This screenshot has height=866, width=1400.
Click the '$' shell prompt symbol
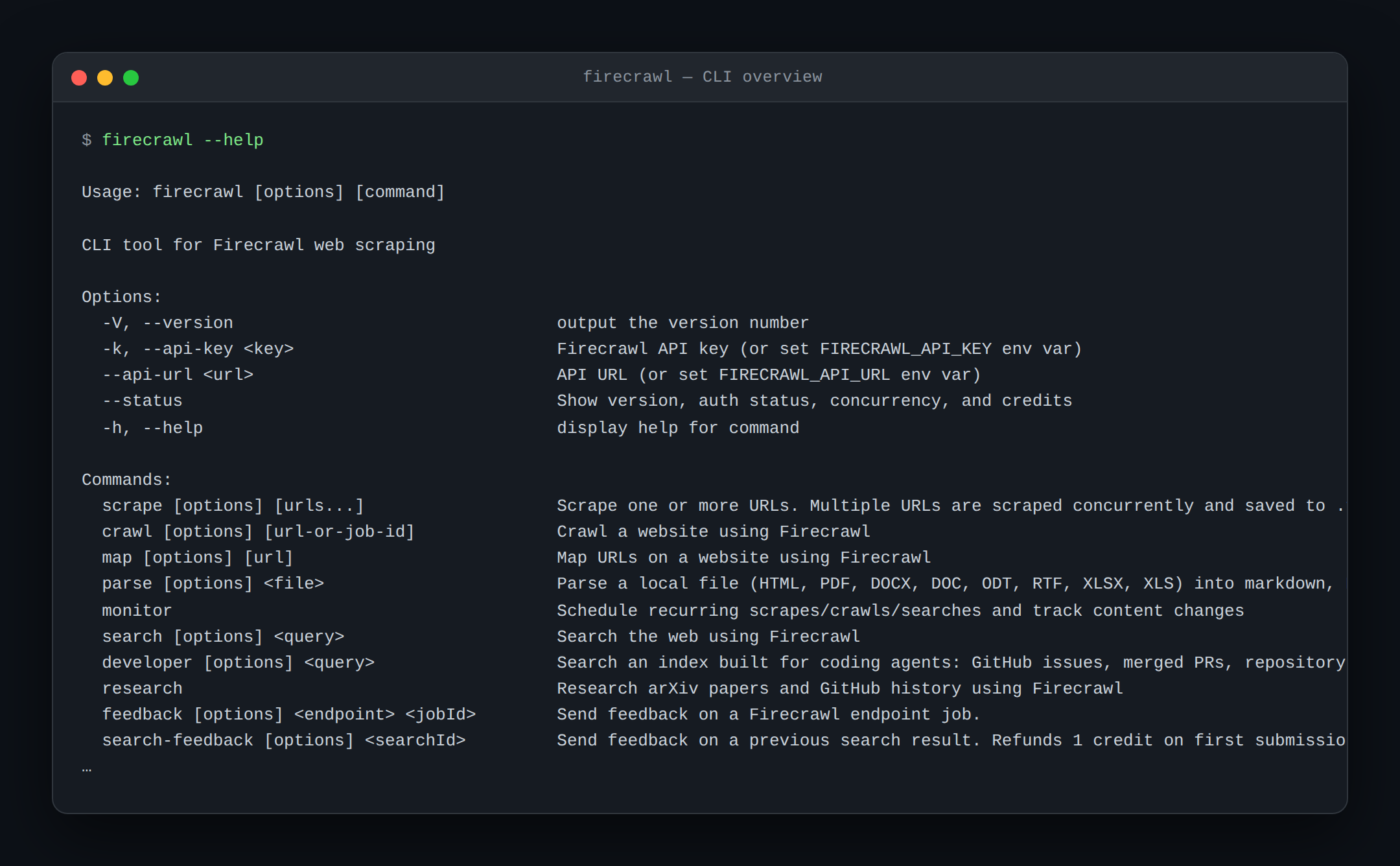coord(87,140)
